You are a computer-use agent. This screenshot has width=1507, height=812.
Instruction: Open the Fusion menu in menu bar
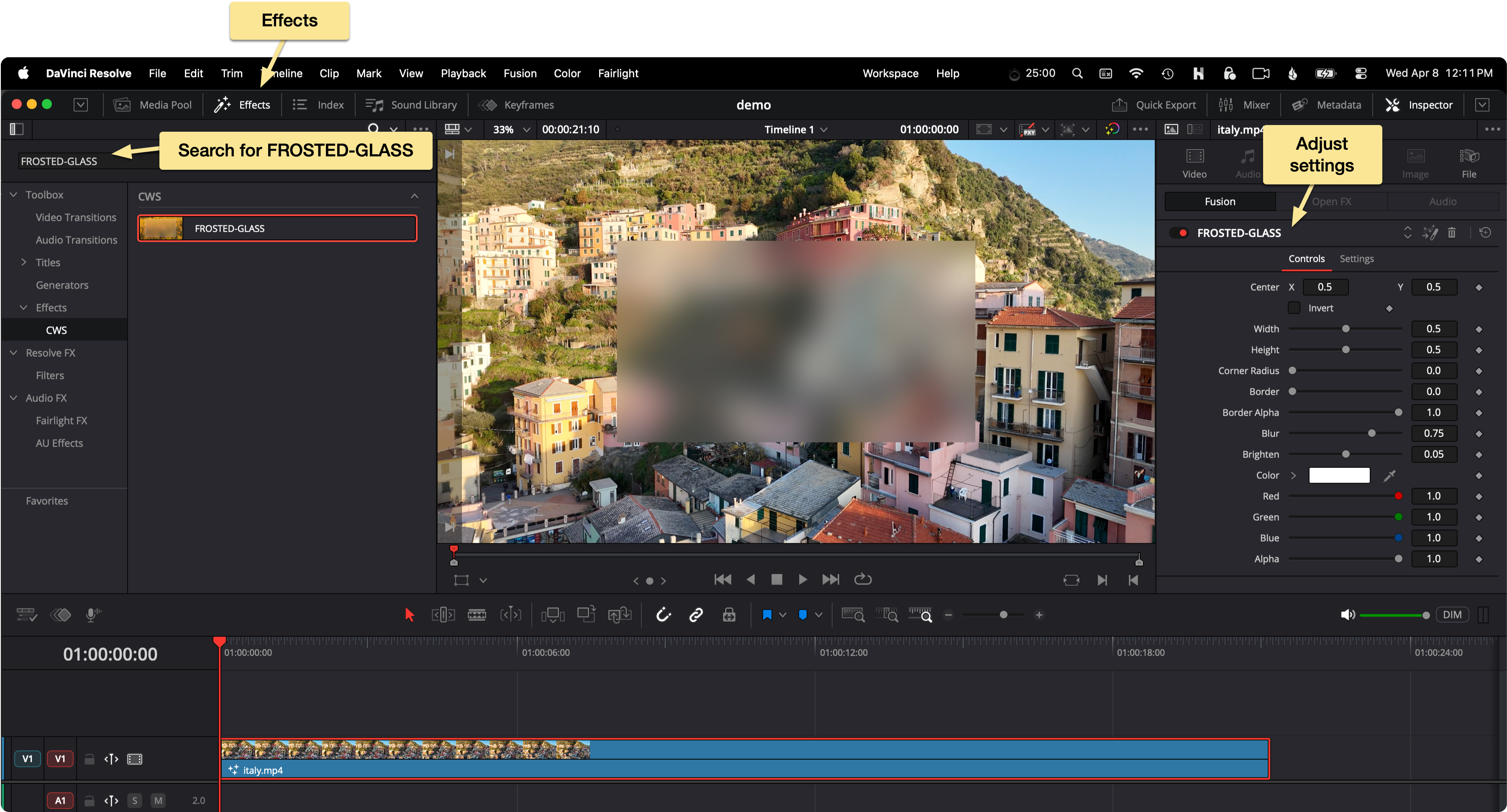tap(520, 73)
